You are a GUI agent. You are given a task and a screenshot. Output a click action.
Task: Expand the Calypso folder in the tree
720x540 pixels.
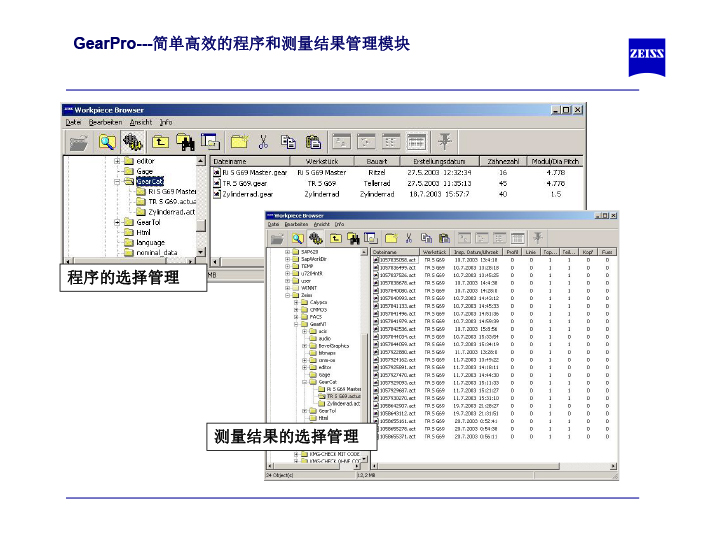click(297, 301)
